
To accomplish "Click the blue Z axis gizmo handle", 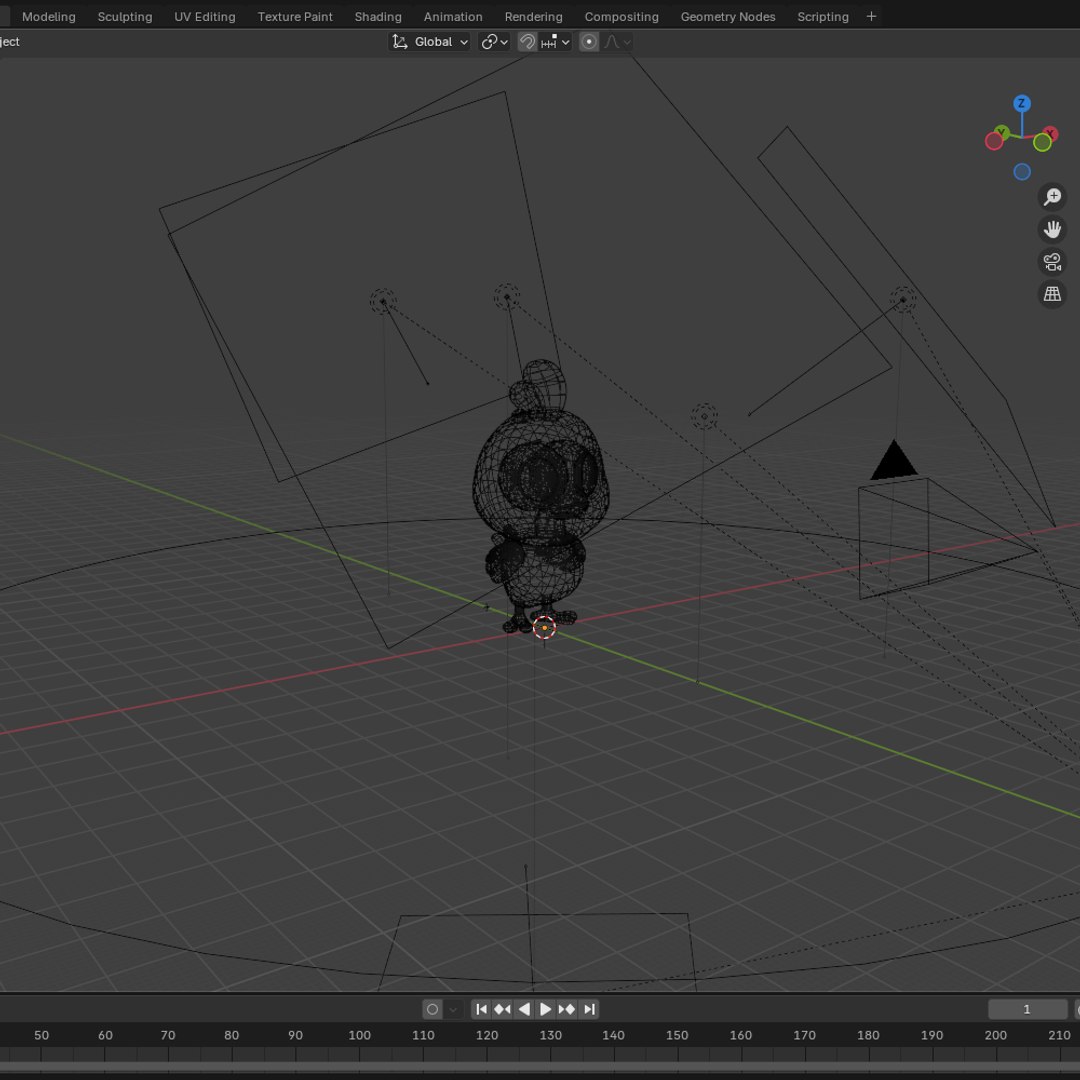I will 1021,103.
